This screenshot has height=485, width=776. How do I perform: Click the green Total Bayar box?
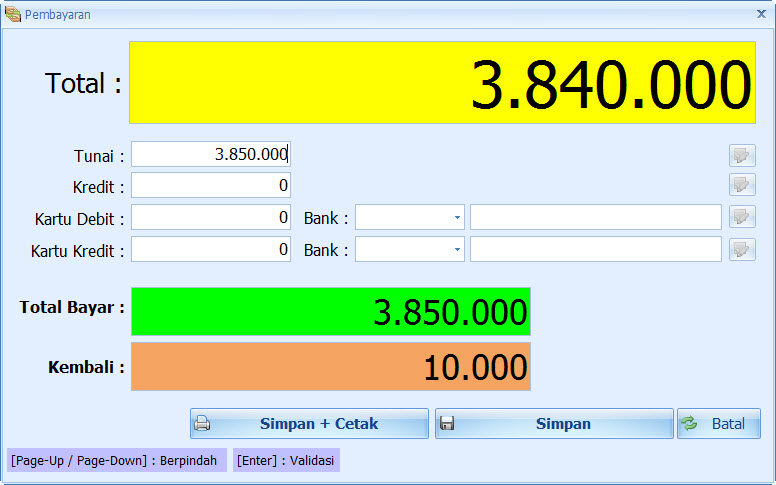(331, 311)
